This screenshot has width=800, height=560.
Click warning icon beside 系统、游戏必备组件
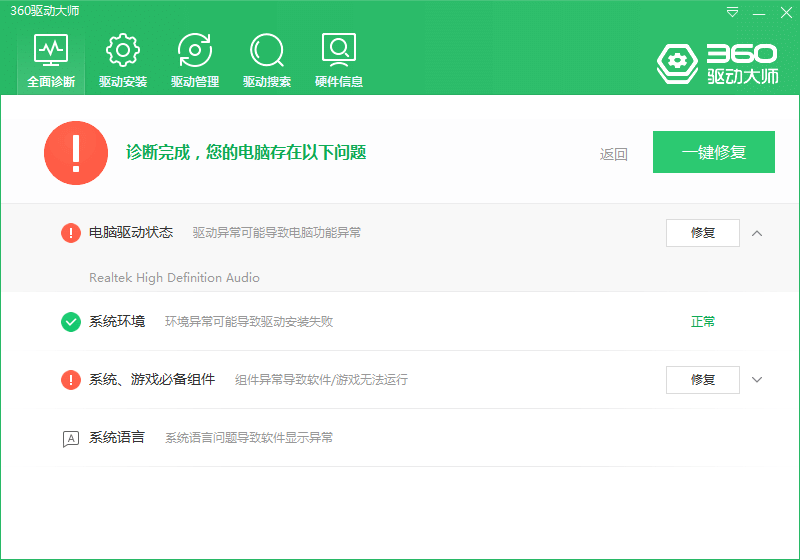71,380
